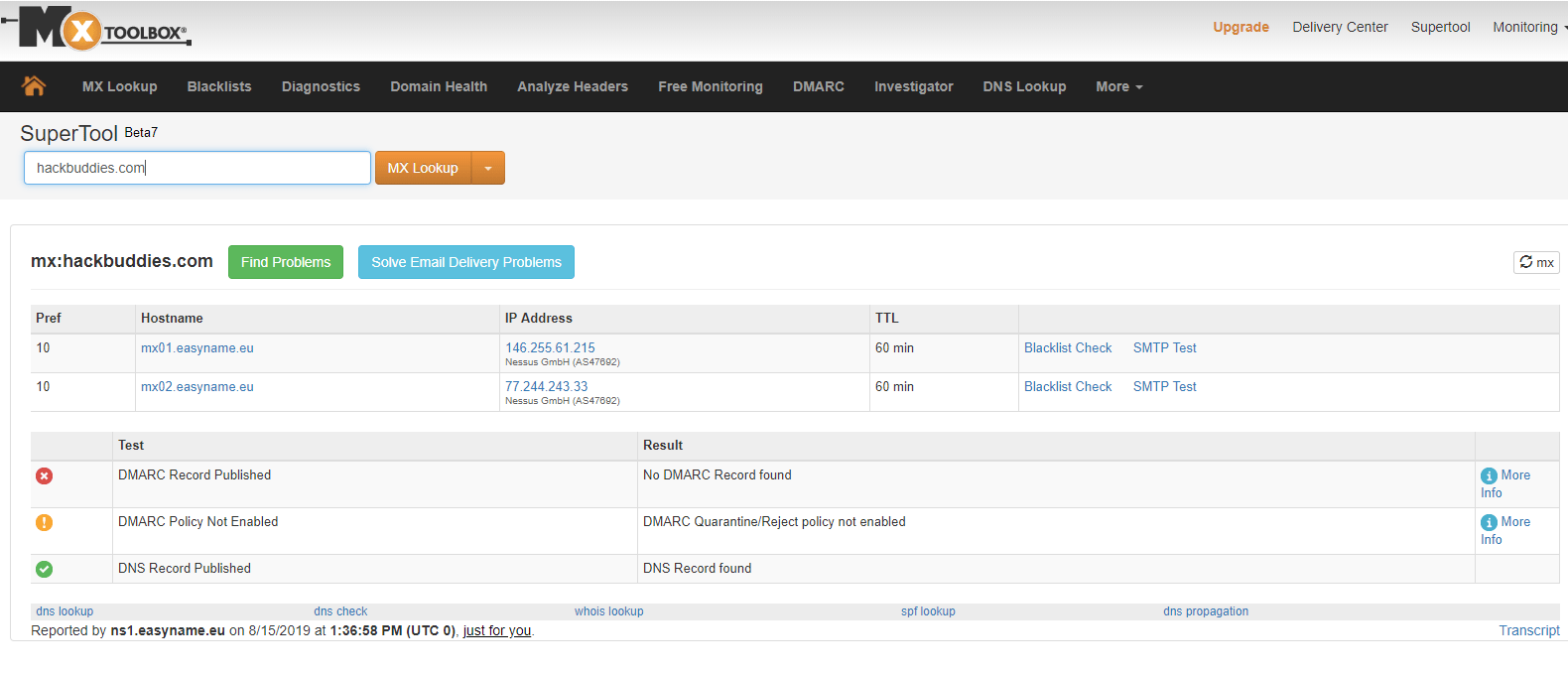Open the Monitoring dropdown in top bar

[x=1529, y=27]
